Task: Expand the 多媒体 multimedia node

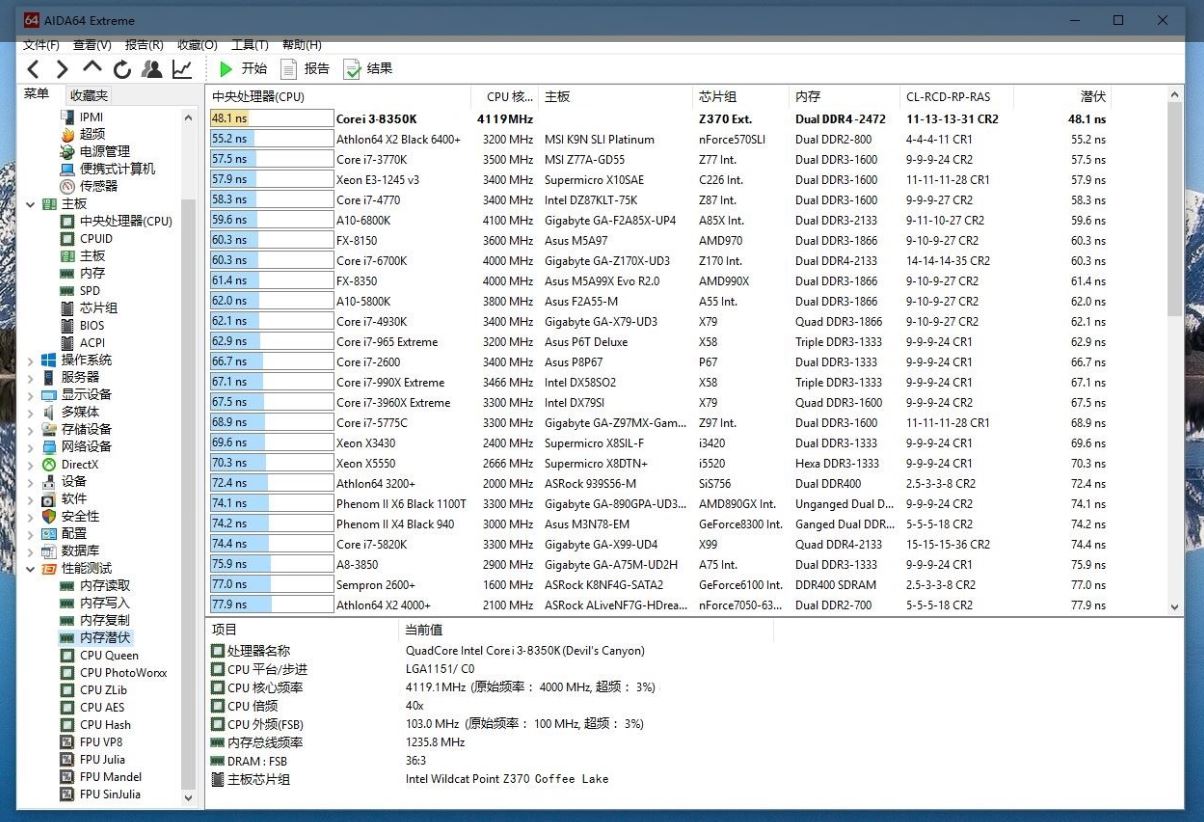Action: click(x=30, y=412)
